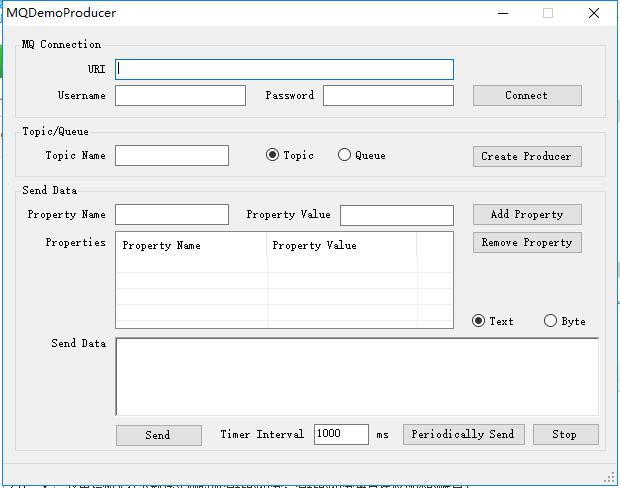Click the Property Value column header
620x488 pixels.
[x=342, y=246]
